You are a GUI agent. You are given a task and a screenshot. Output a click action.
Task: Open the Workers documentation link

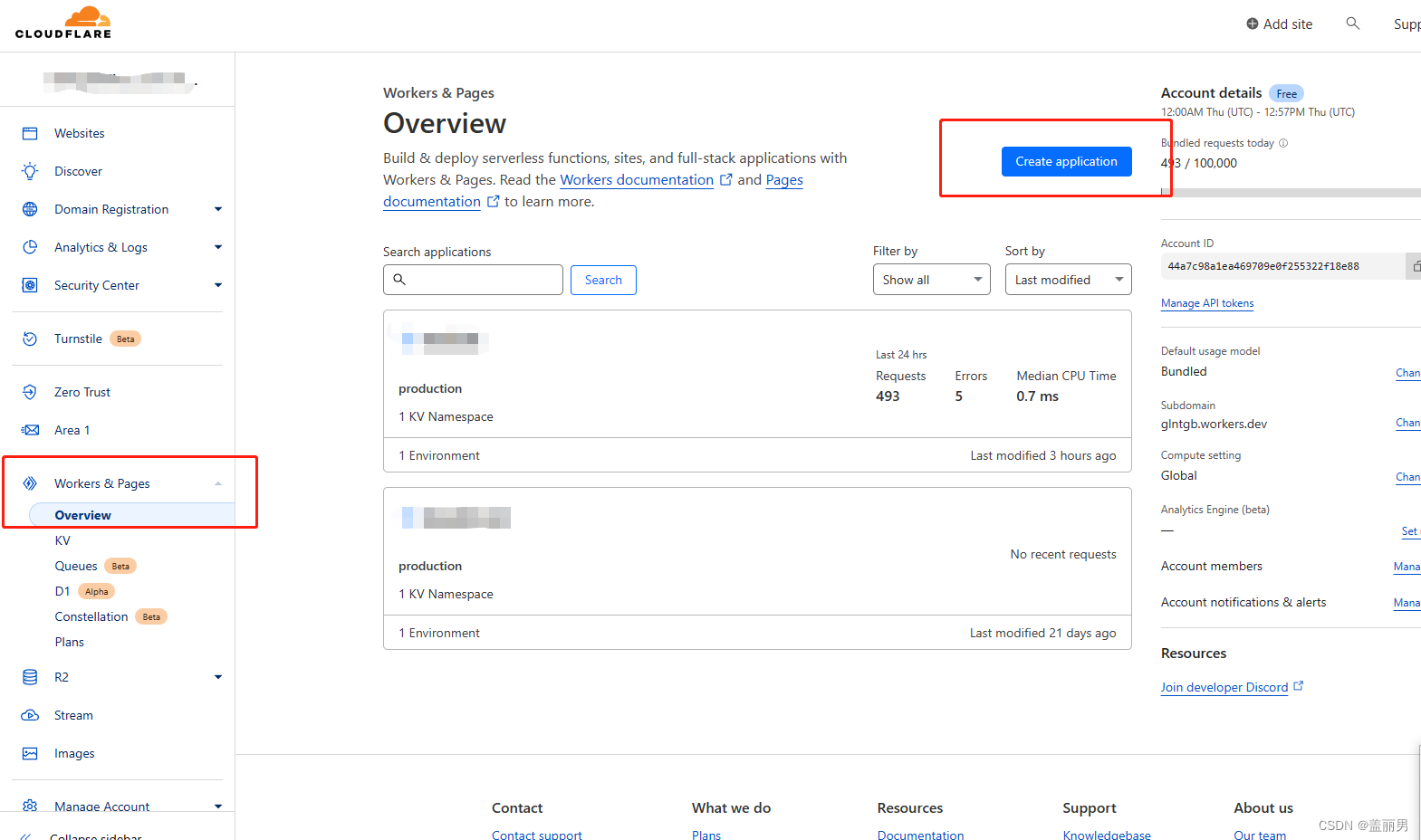[637, 179]
